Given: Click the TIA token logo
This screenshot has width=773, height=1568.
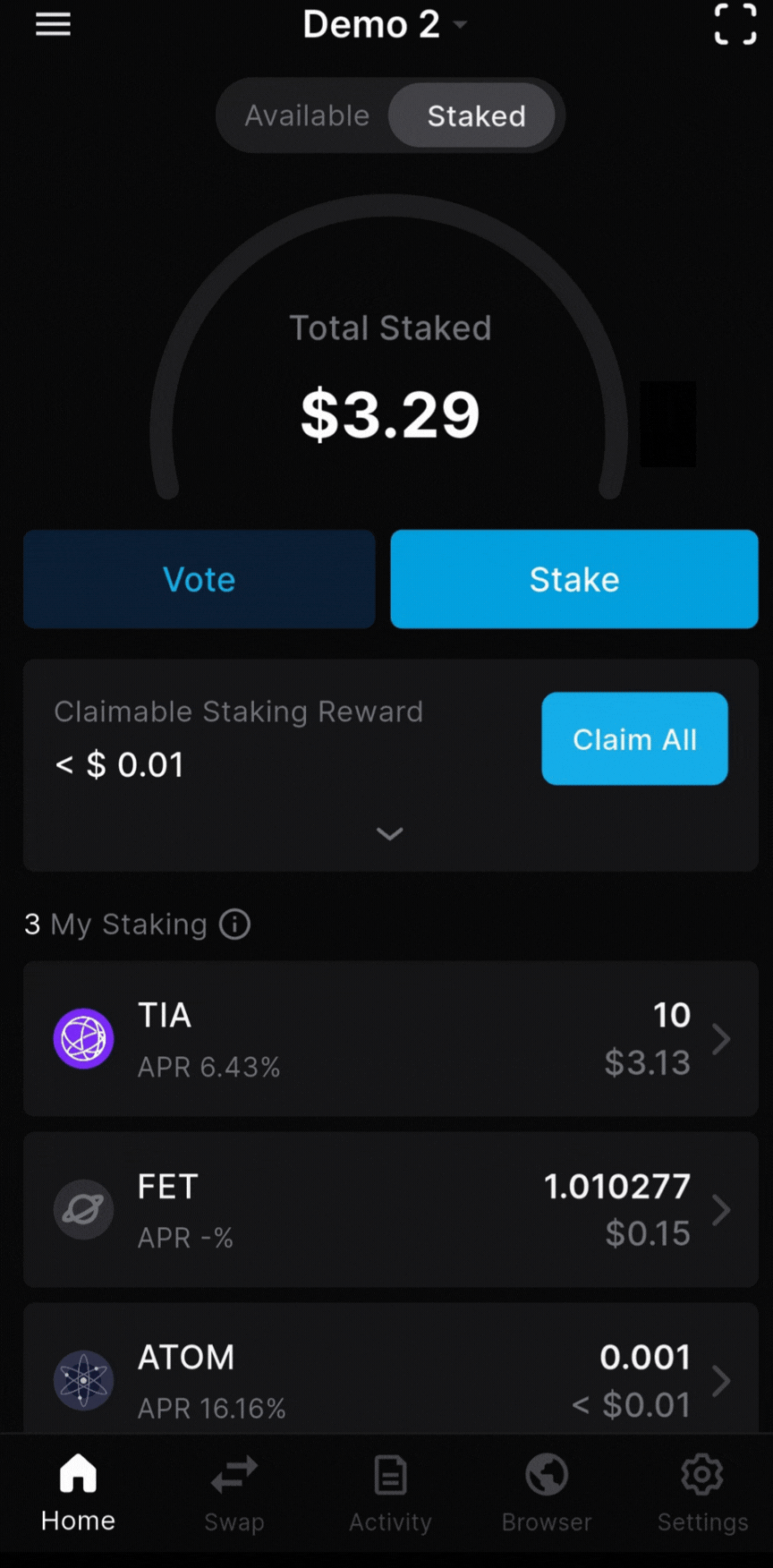Looking at the screenshot, I should pos(83,1039).
